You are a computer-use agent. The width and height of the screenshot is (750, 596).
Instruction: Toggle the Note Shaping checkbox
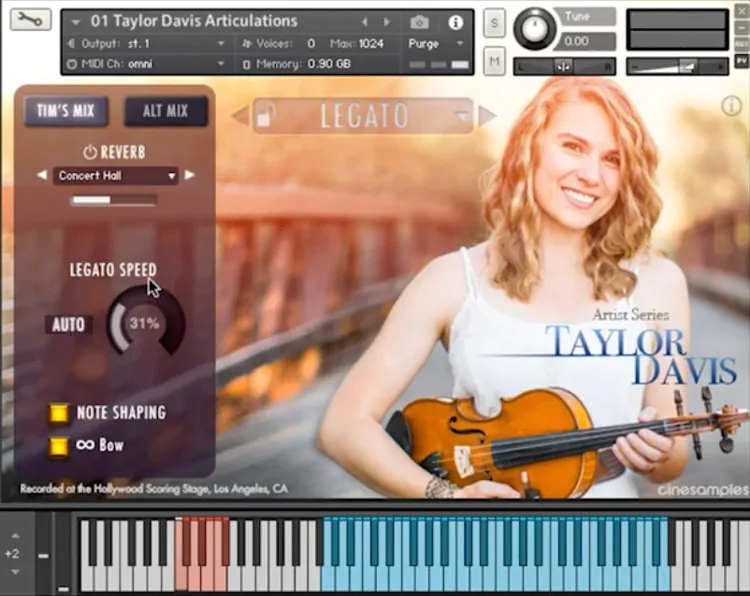point(59,413)
